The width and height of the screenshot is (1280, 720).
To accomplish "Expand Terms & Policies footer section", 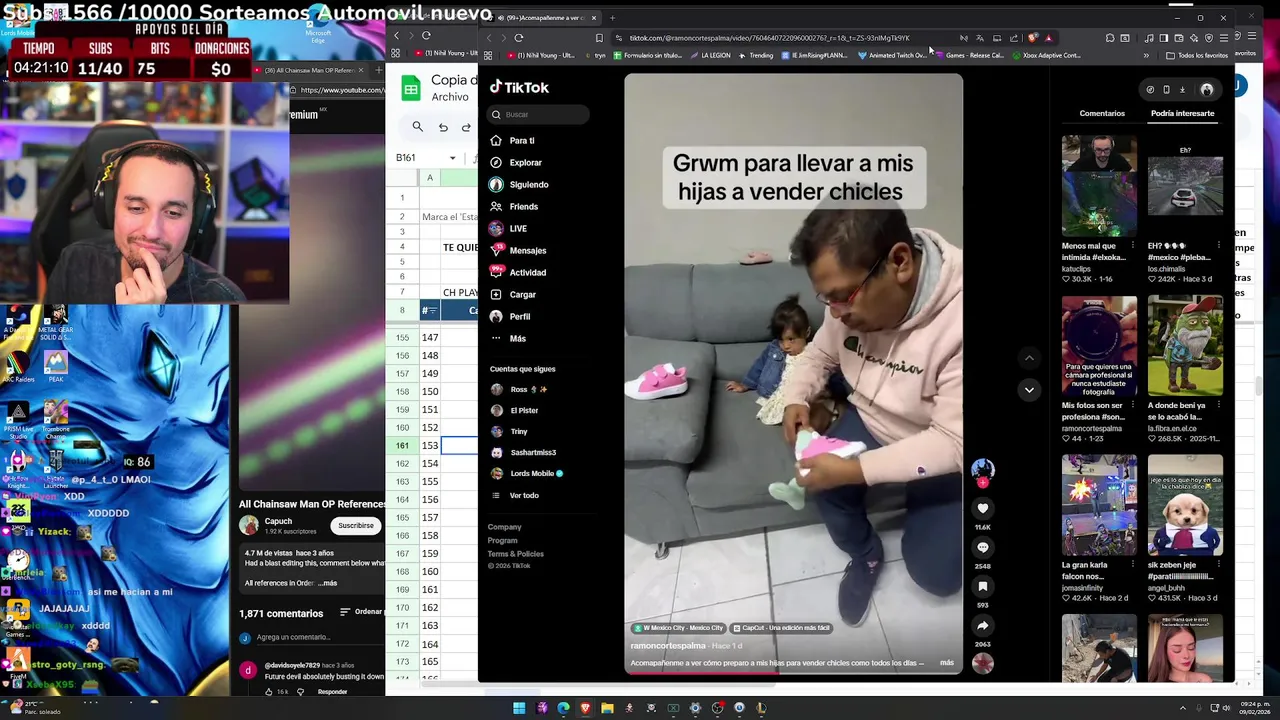I will click(x=515, y=554).
